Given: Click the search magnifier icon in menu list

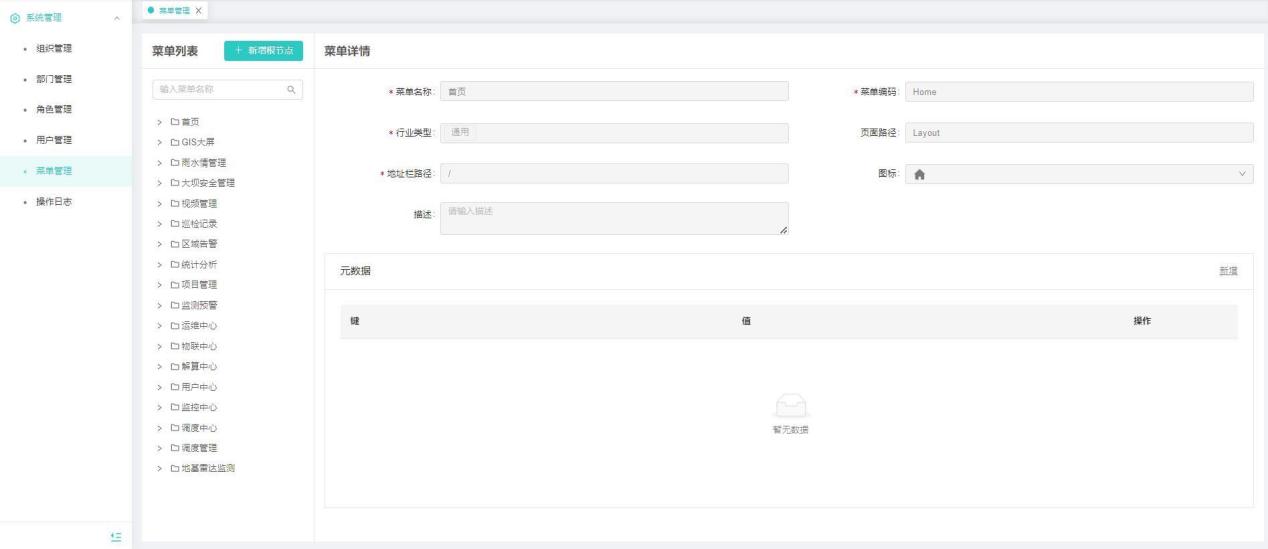Looking at the screenshot, I should point(291,90).
